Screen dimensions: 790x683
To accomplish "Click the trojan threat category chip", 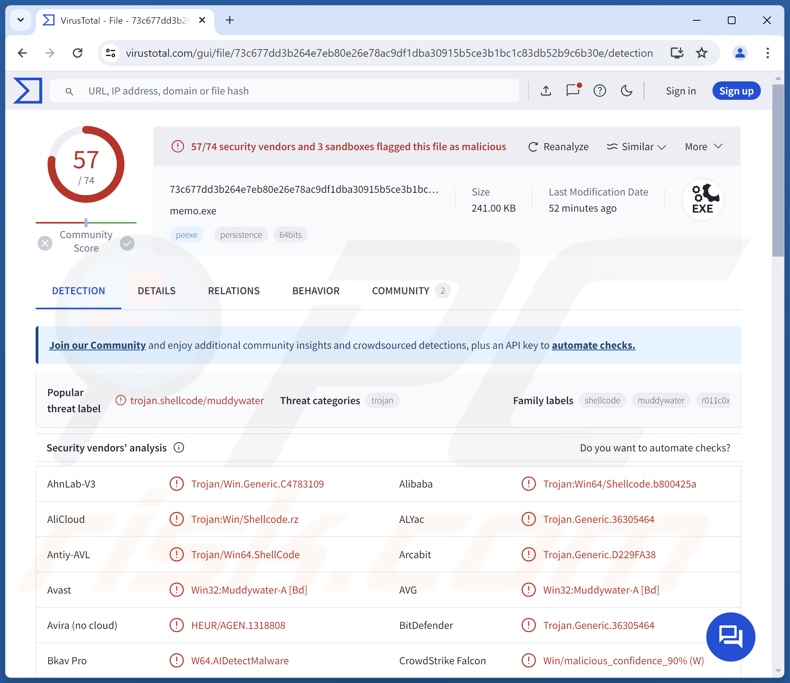I will [x=382, y=400].
